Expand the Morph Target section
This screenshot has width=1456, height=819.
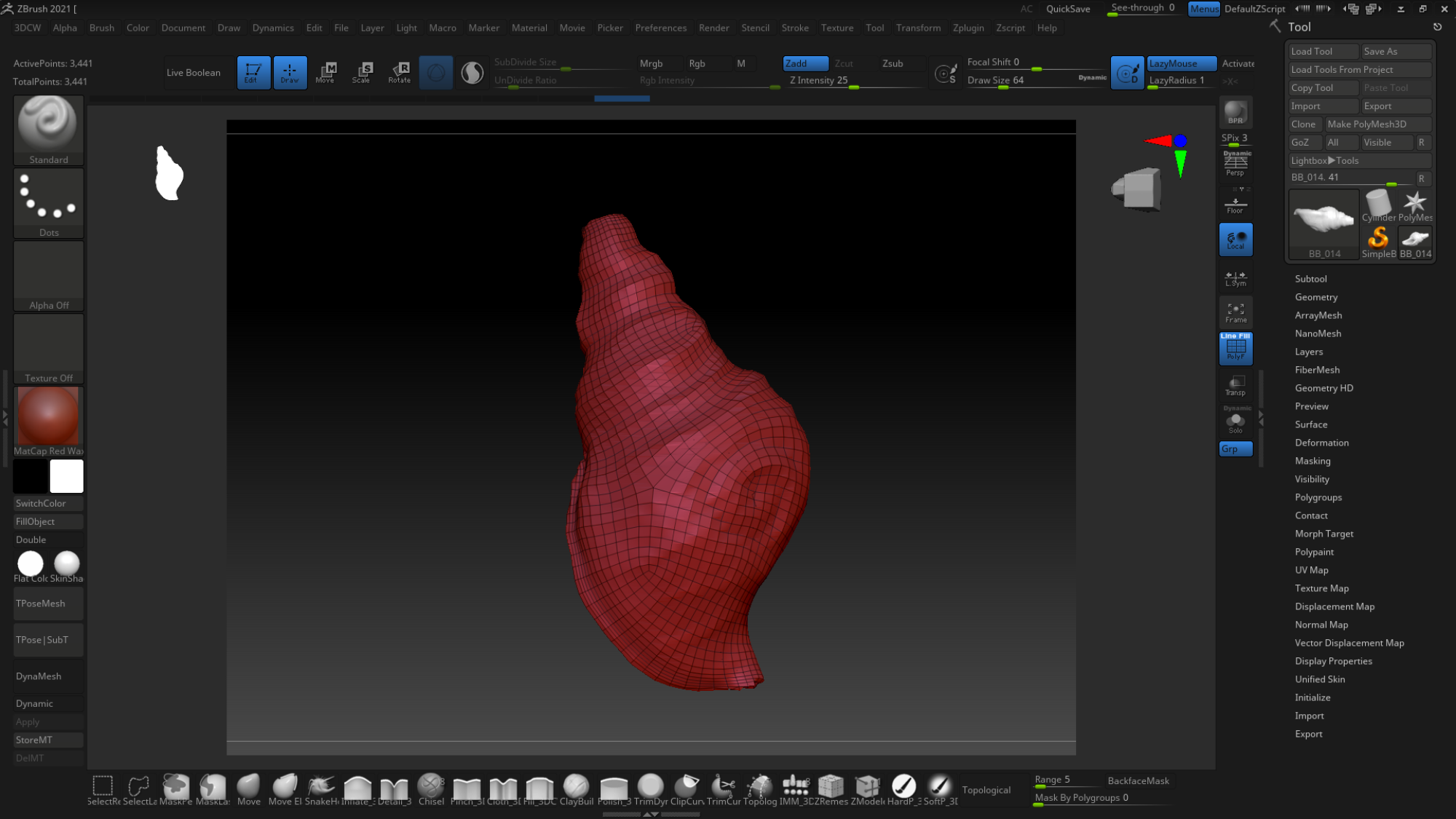[1324, 534]
